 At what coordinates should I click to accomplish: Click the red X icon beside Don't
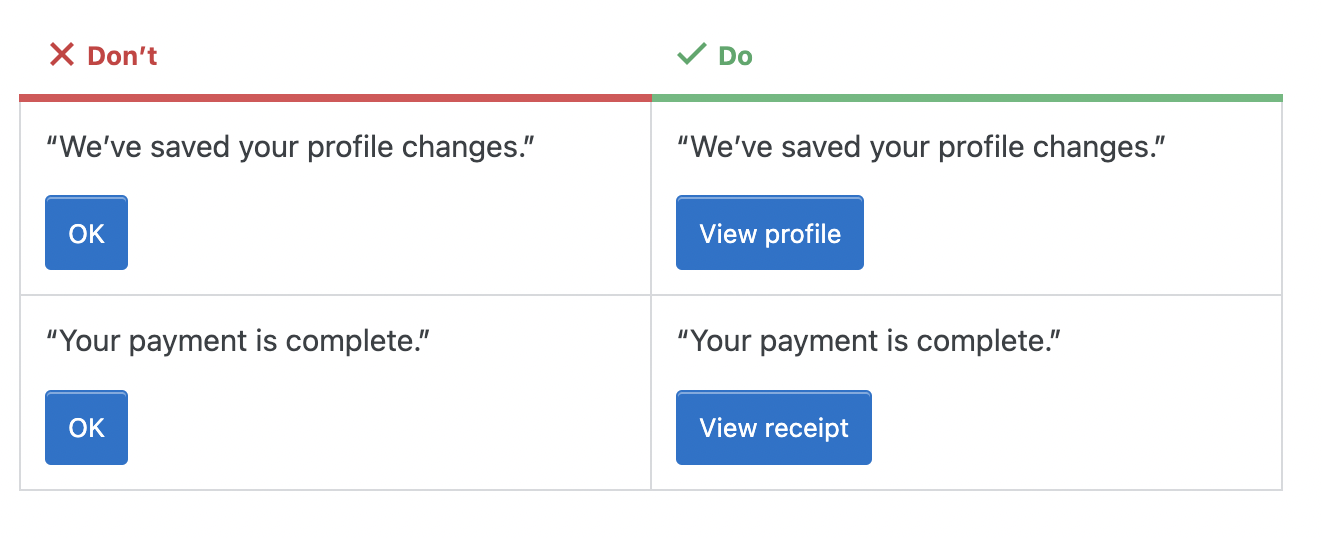coord(62,55)
